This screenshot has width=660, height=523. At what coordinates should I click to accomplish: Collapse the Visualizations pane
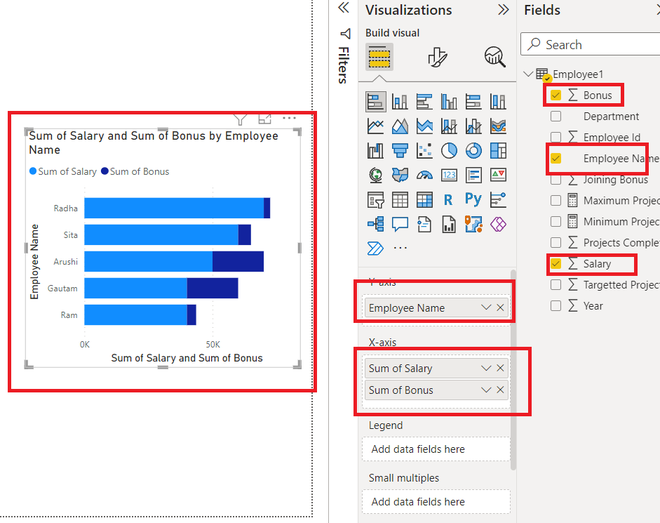click(503, 10)
